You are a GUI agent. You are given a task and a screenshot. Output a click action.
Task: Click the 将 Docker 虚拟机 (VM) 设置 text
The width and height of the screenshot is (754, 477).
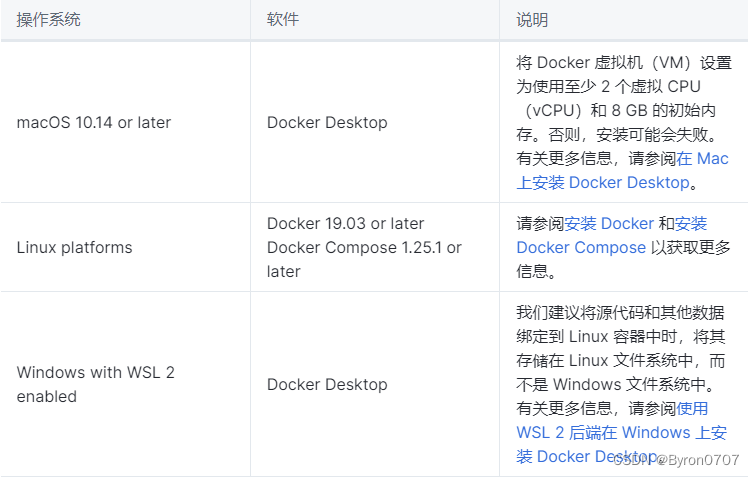[624, 63]
